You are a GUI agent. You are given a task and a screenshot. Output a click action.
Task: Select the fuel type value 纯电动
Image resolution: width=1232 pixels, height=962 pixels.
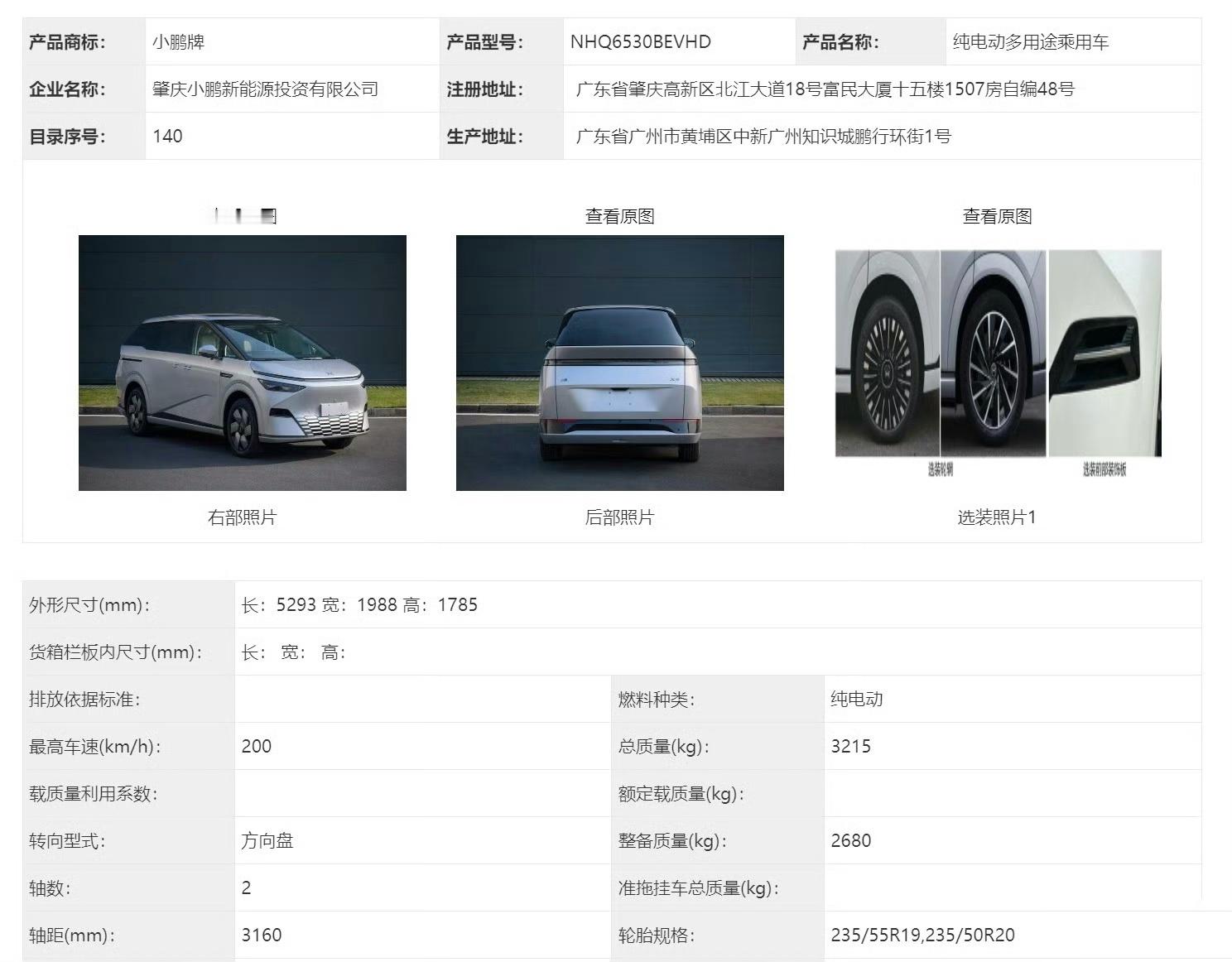pyautogui.click(x=857, y=699)
